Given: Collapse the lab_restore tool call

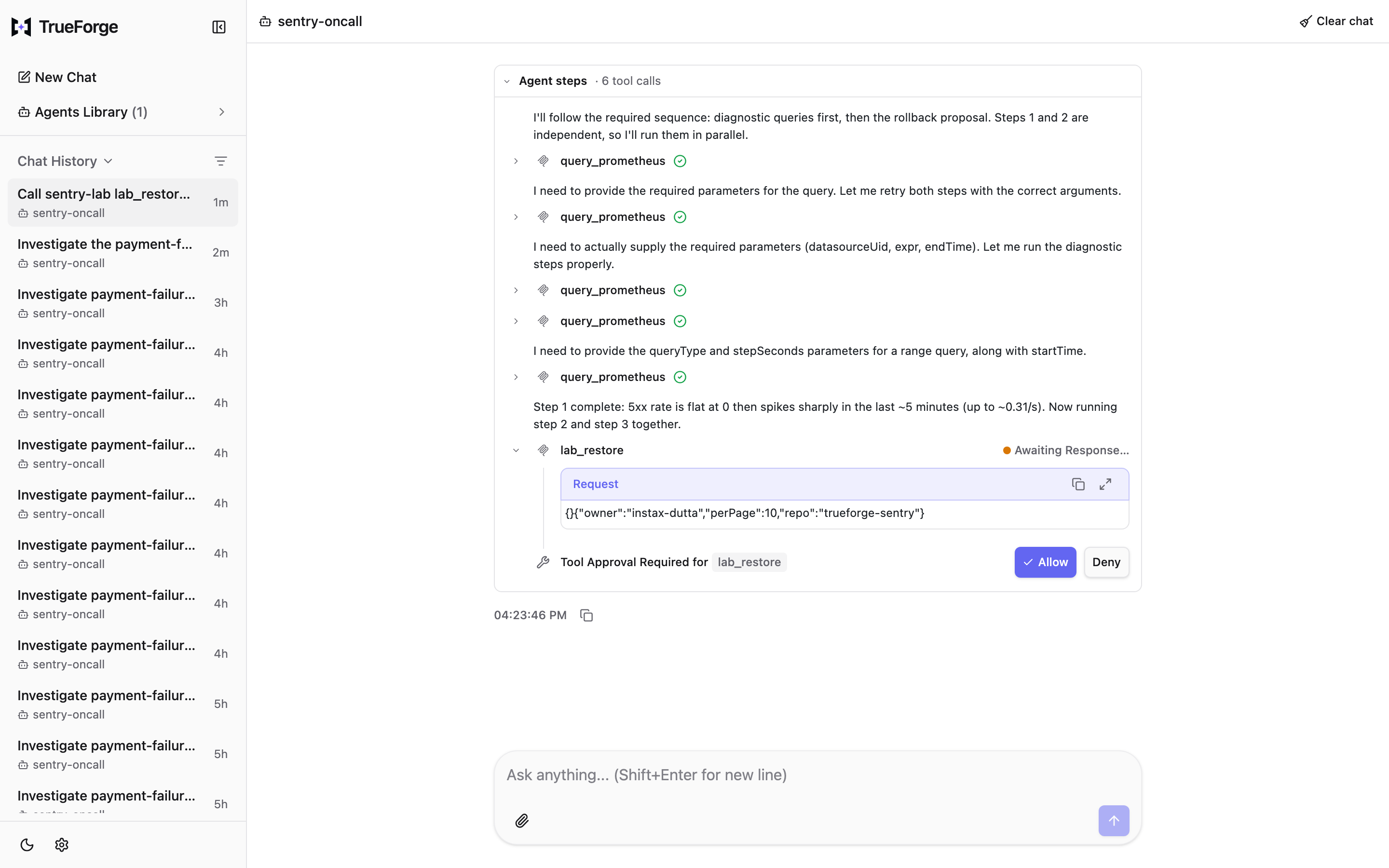Looking at the screenshot, I should click(x=516, y=450).
